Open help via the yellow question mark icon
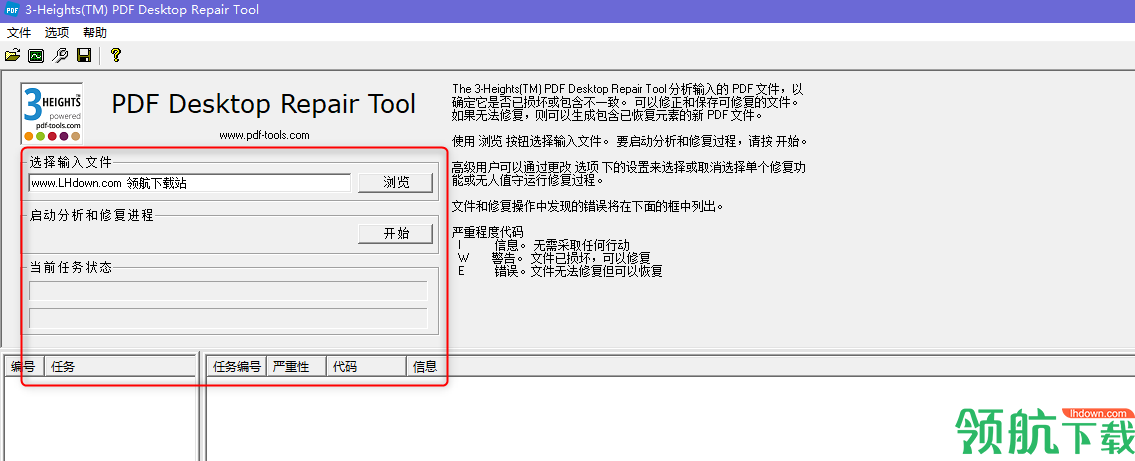This screenshot has height=461, width=1135. [115, 55]
